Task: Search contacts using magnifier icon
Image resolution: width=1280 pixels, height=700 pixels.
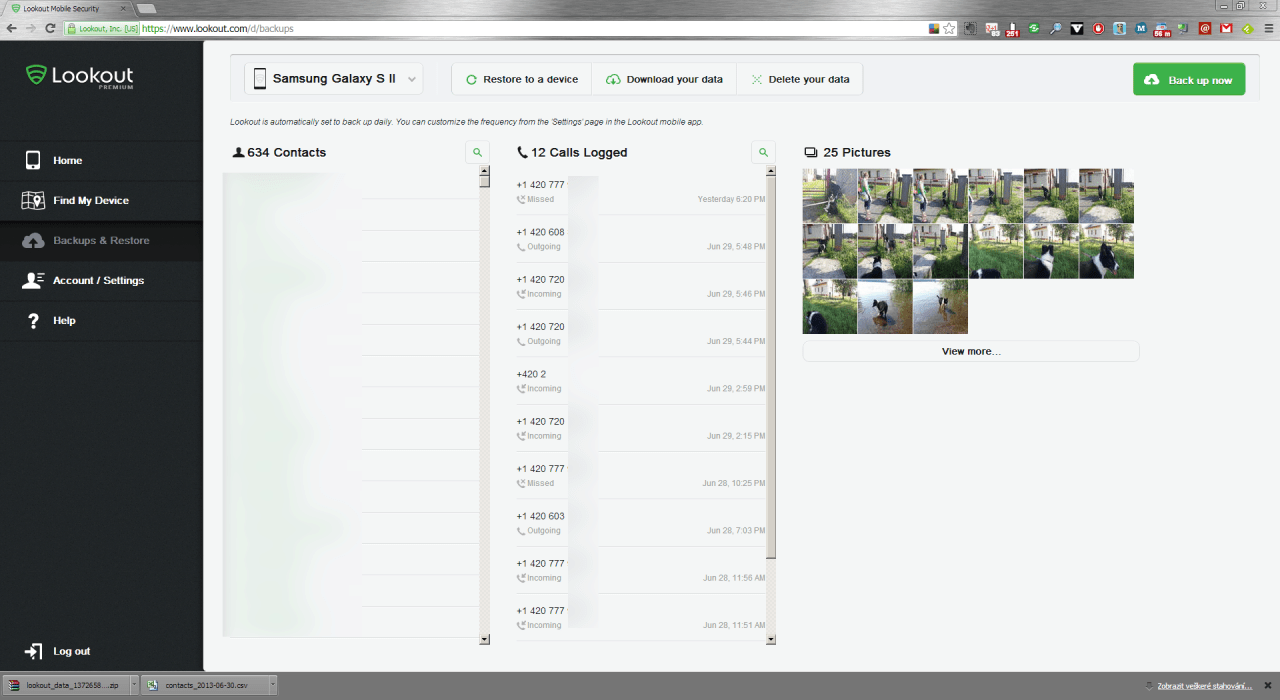Action: click(x=477, y=152)
